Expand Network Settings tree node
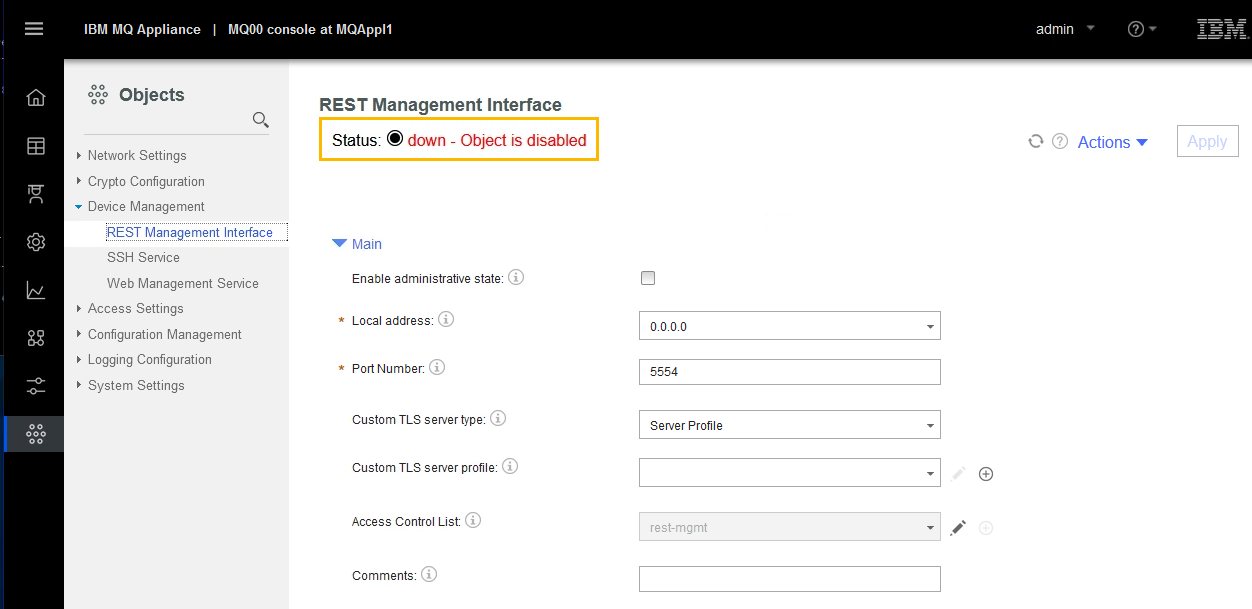1252x609 pixels. click(79, 156)
